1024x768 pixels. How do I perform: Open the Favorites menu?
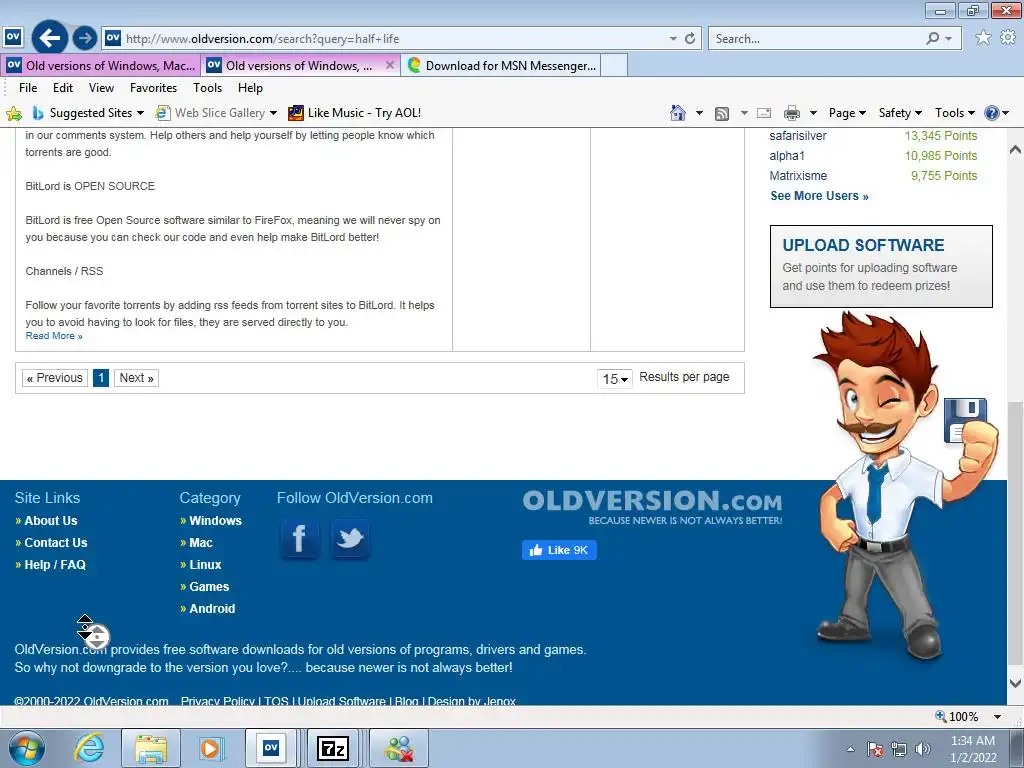pyautogui.click(x=153, y=88)
